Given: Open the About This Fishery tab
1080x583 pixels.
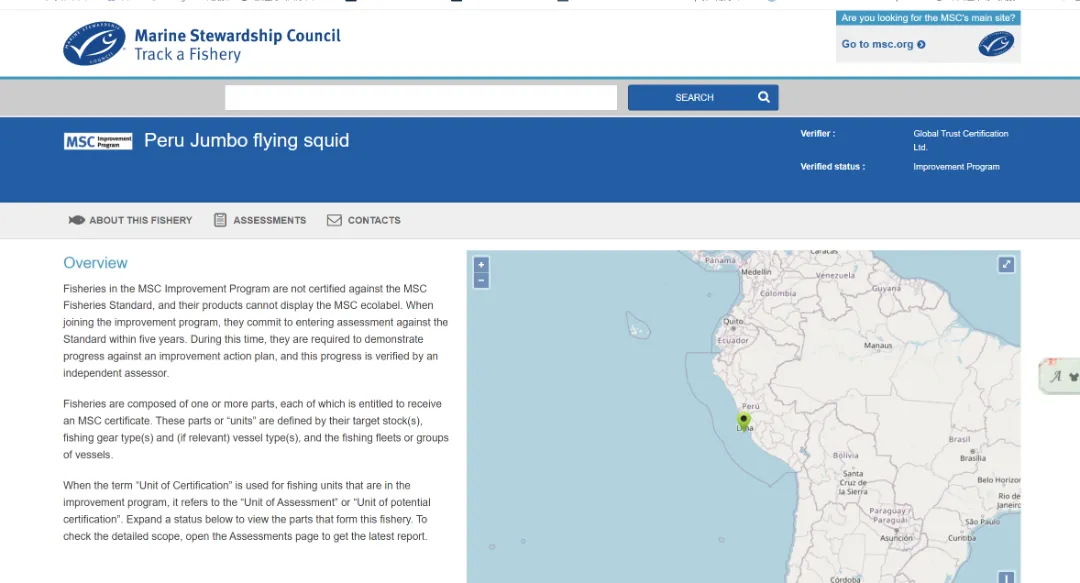Looking at the screenshot, I should coord(130,220).
